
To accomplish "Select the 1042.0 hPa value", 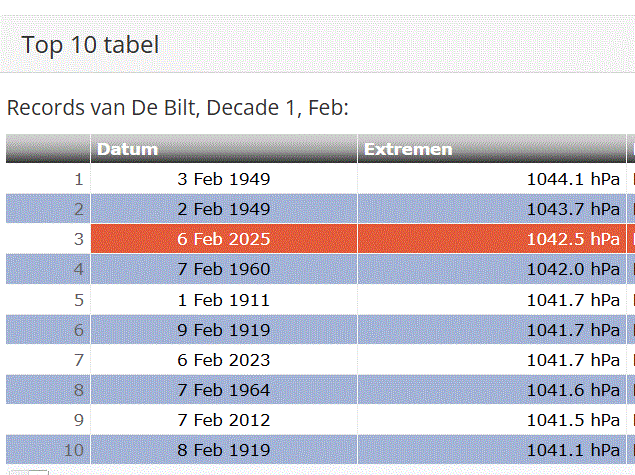I will [573, 270].
